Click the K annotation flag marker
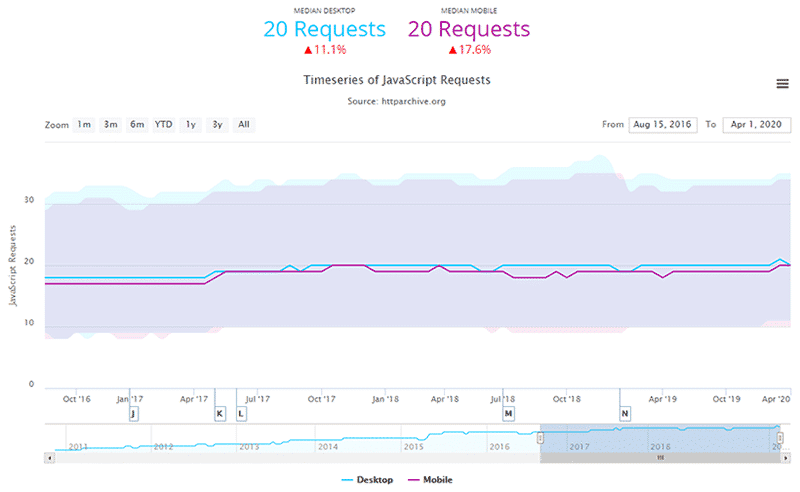Image resolution: width=800 pixels, height=492 pixels. pyautogui.click(x=220, y=413)
